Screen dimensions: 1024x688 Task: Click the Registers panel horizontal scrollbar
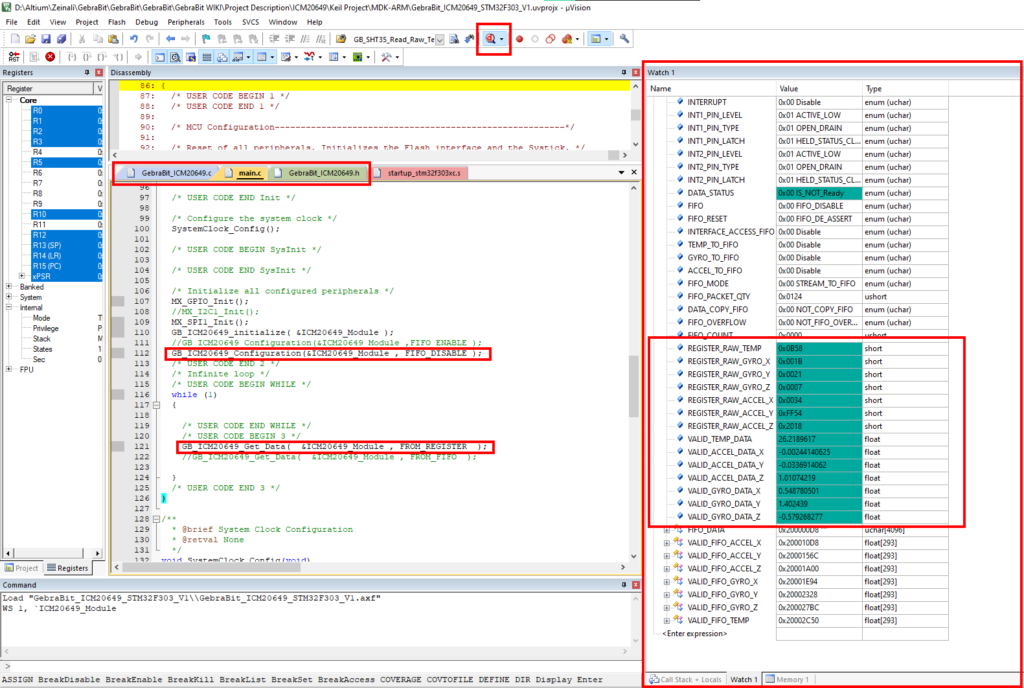[x=53, y=554]
